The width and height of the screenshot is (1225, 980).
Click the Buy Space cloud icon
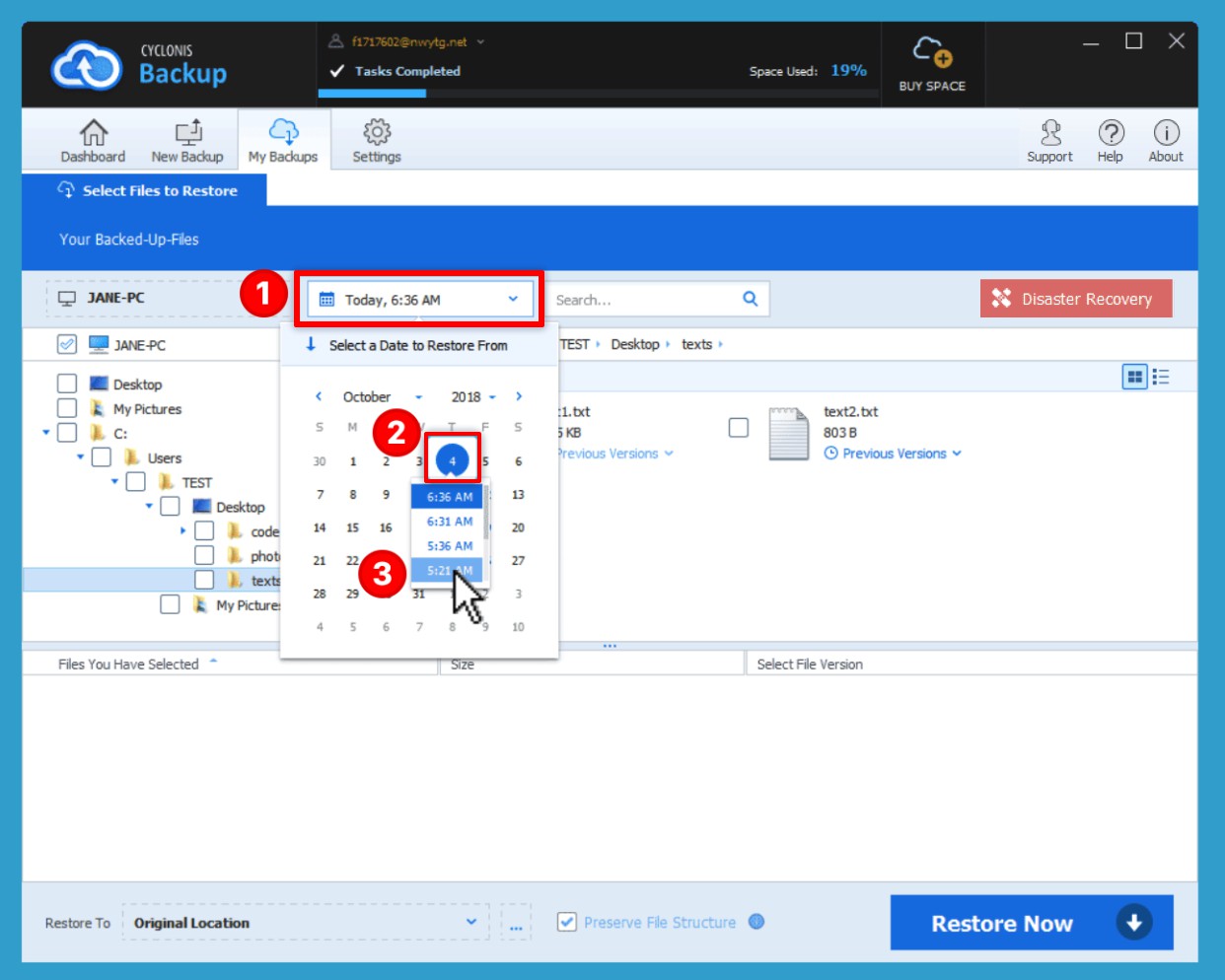click(x=931, y=52)
